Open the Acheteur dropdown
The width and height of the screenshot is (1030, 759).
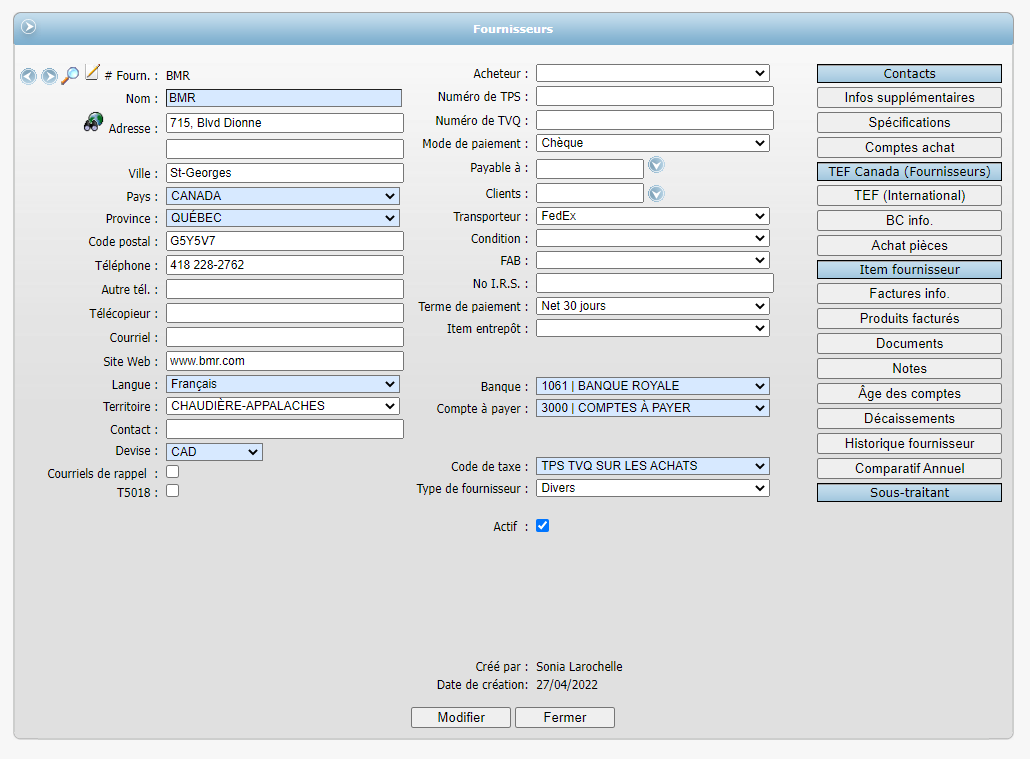coord(653,73)
